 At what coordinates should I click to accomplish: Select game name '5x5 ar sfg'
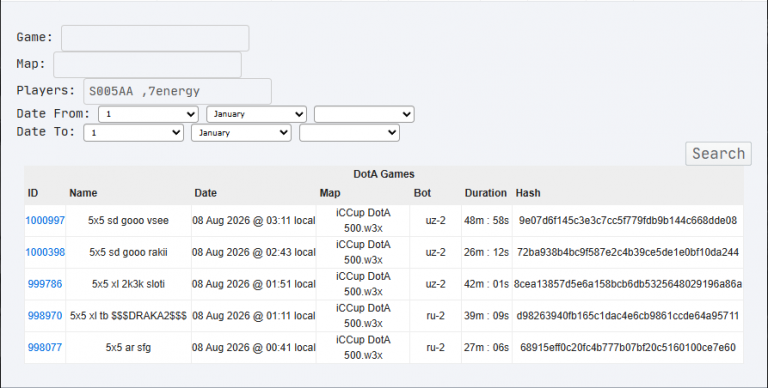pyautogui.click(x=128, y=347)
